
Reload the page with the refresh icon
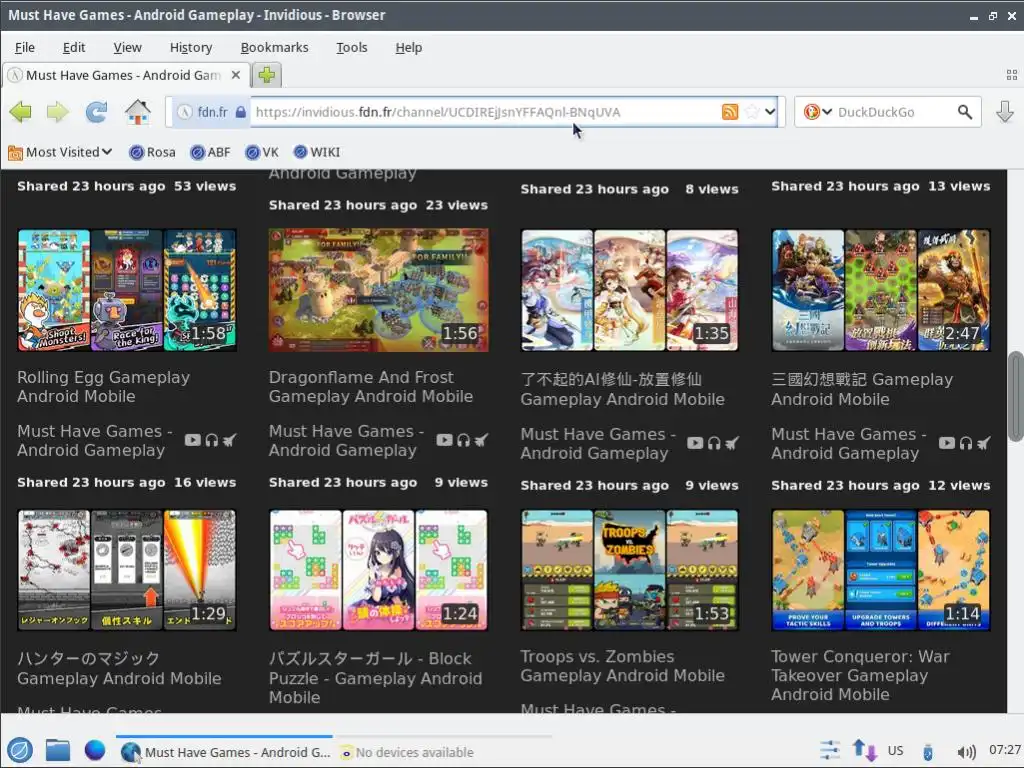pos(97,112)
